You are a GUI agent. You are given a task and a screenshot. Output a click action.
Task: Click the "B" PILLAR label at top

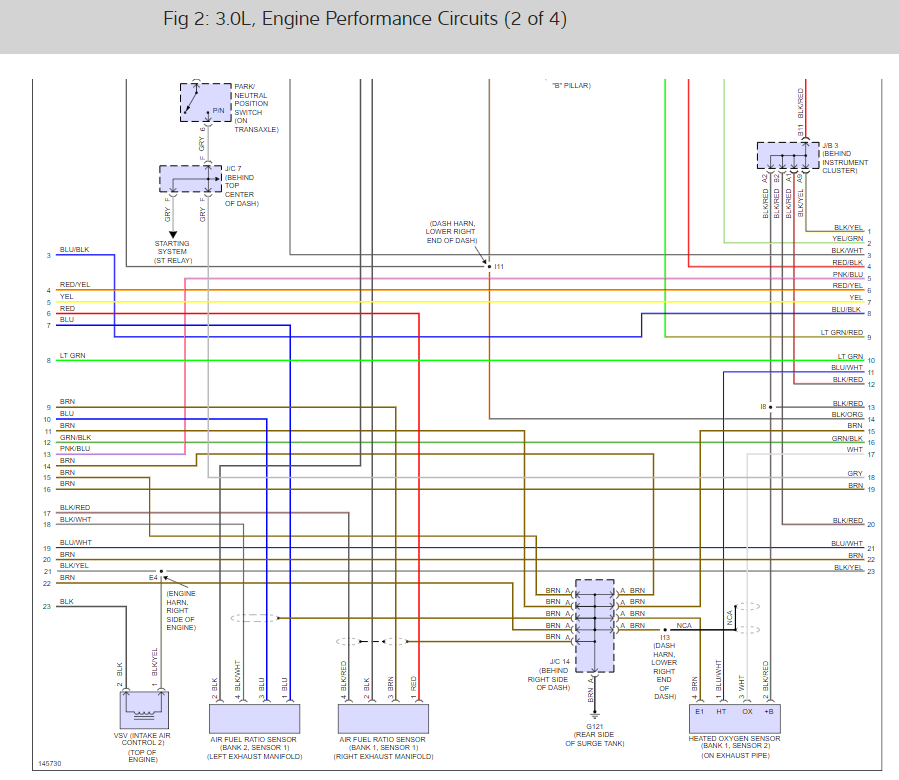[x=571, y=85]
